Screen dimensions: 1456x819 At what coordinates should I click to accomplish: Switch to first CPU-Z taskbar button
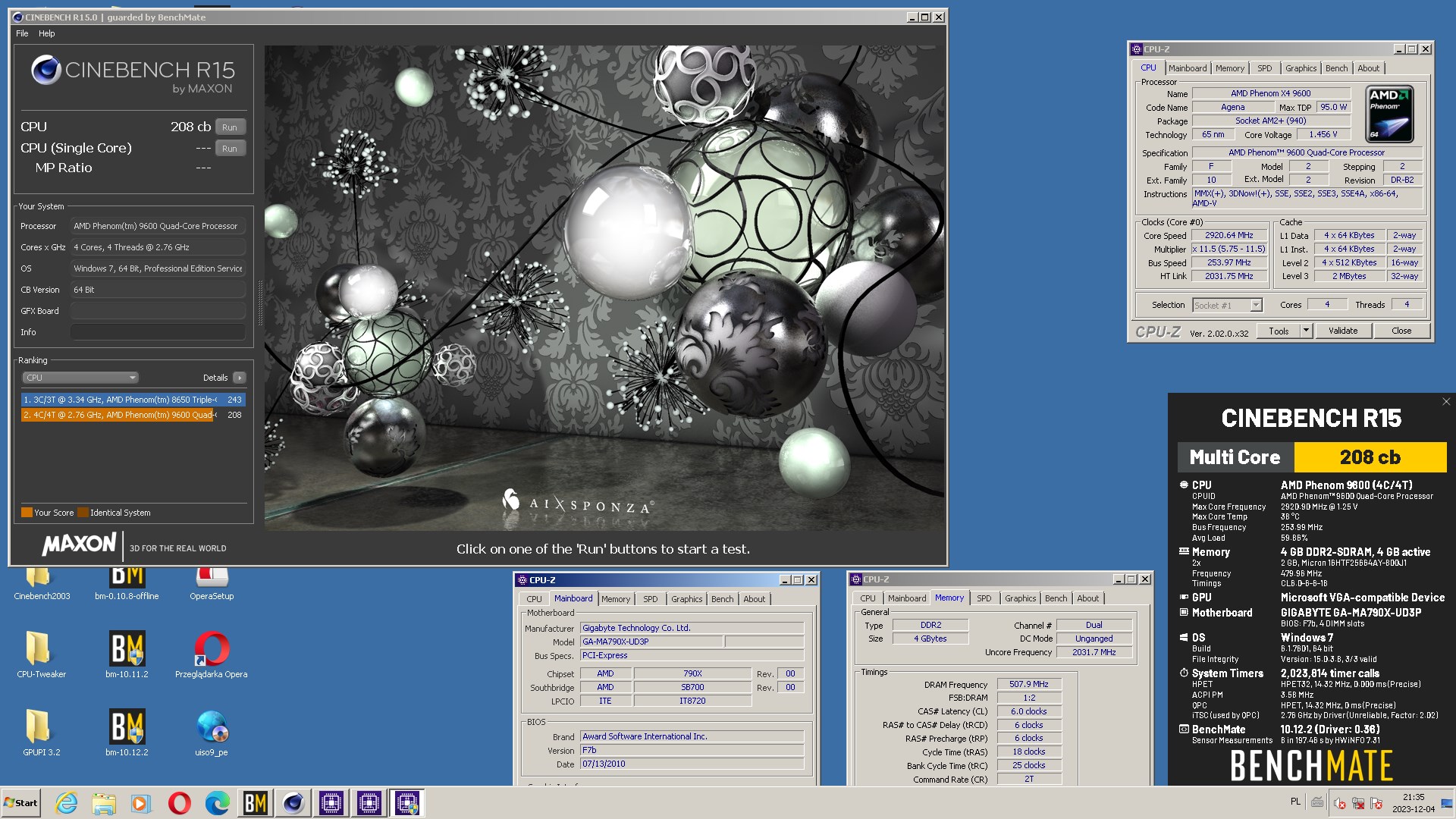pyautogui.click(x=331, y=803)
